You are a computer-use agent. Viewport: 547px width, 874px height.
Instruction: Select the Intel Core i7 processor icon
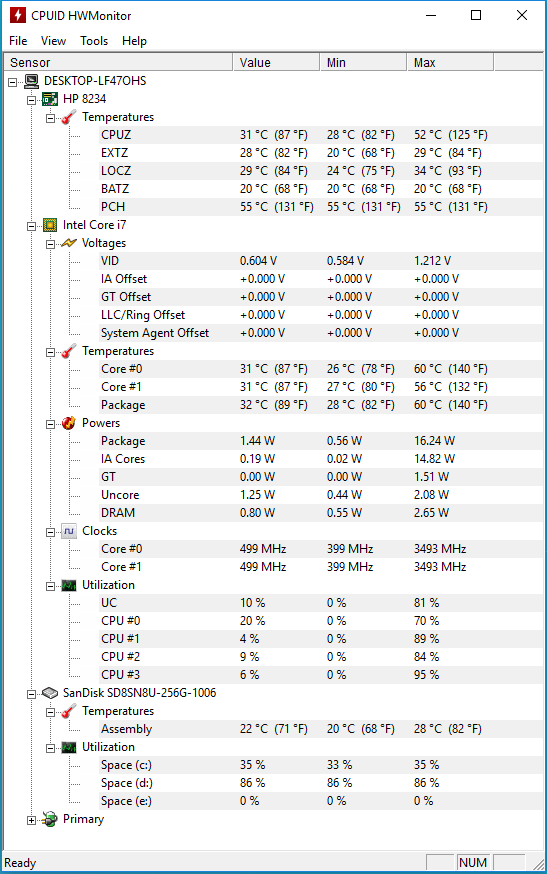pos(50,225)
